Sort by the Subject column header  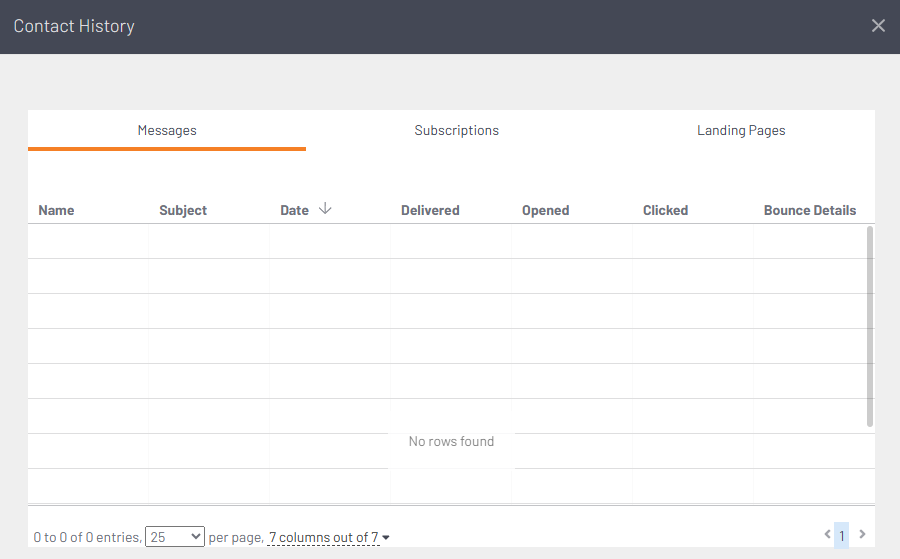pos(183,210)
